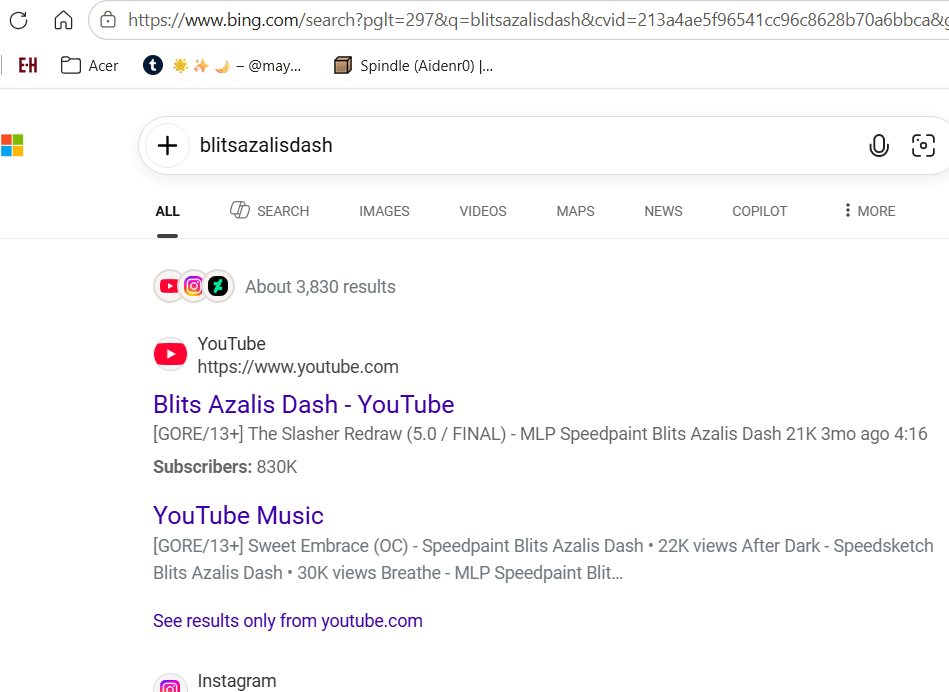Click the browser refresh icon
The image size is (949, 692).
point(19,20)
